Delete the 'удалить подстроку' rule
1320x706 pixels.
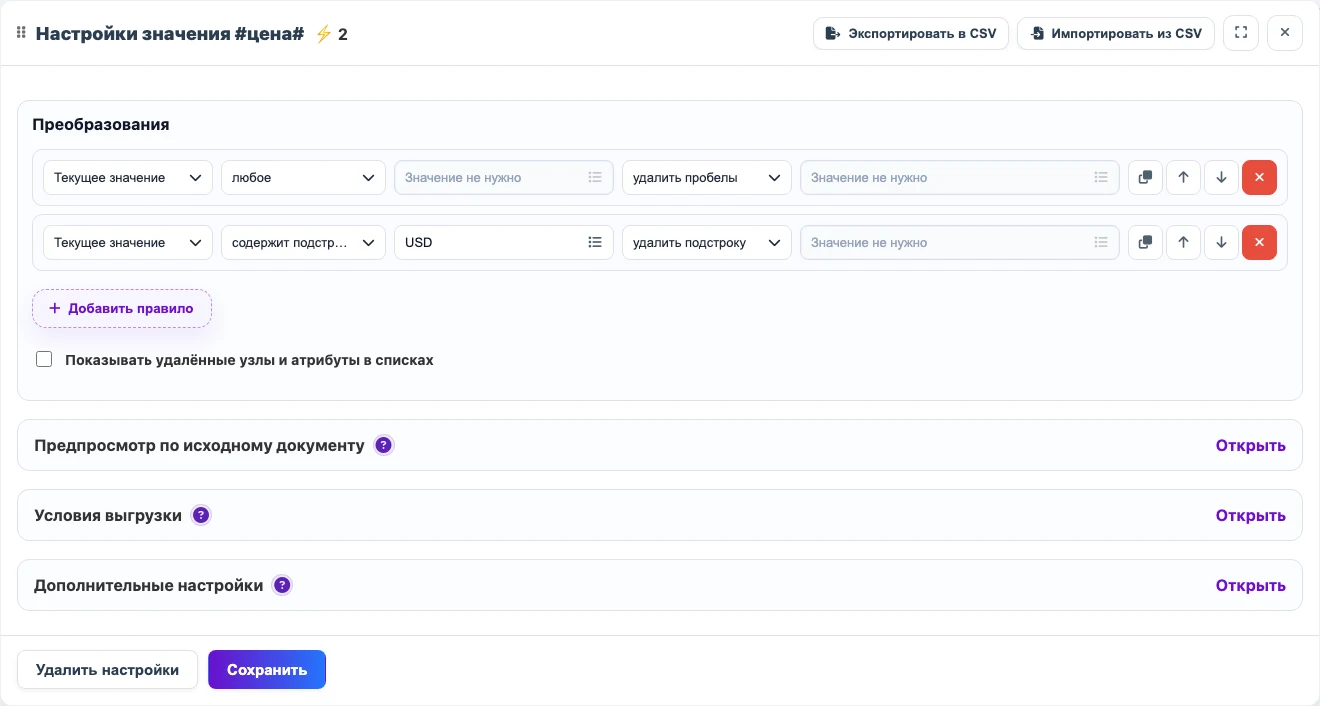(x=1259, y=242)
